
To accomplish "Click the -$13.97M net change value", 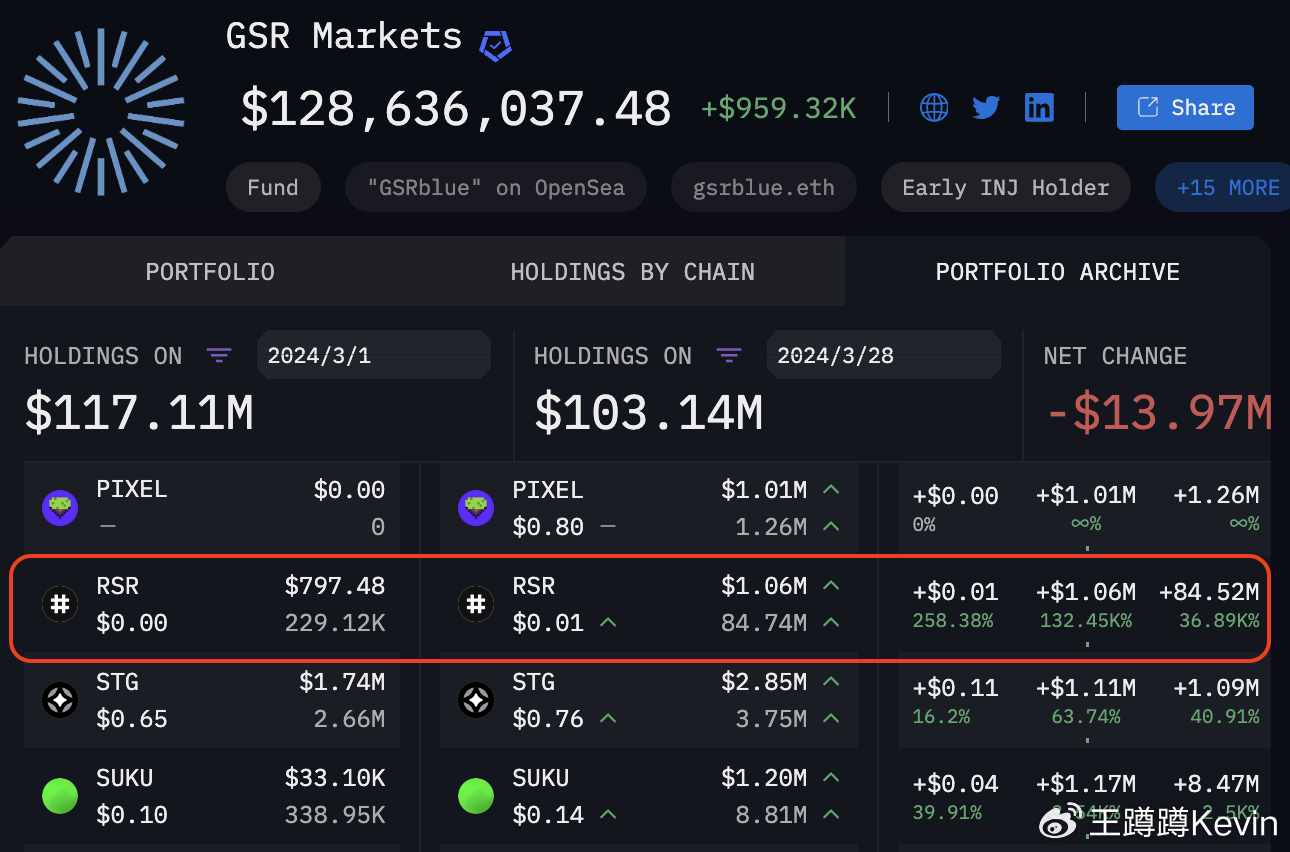I will tap(1159, 413).
